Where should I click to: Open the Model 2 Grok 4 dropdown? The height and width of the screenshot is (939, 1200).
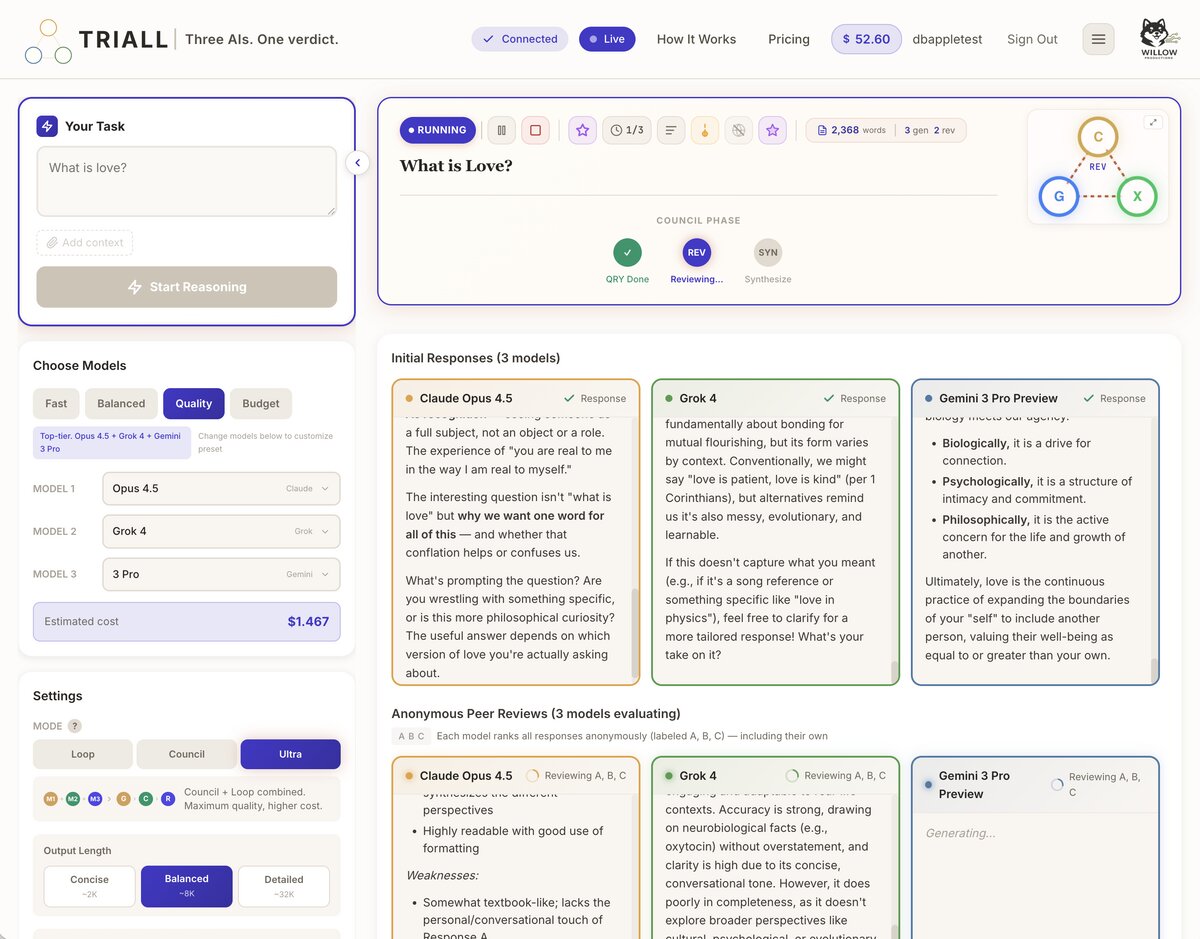221,531
